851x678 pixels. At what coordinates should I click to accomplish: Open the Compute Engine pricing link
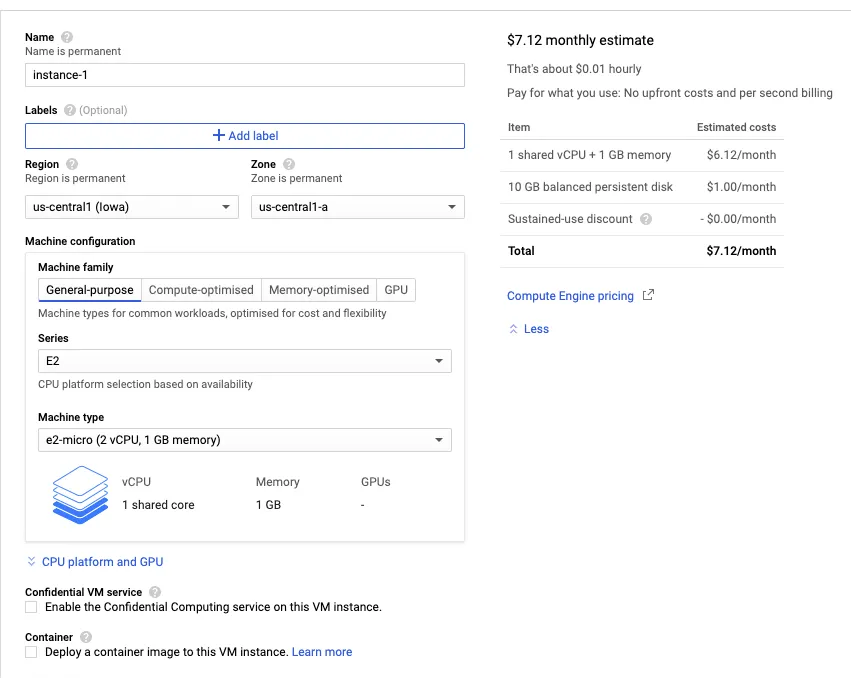tap(570, 296)
